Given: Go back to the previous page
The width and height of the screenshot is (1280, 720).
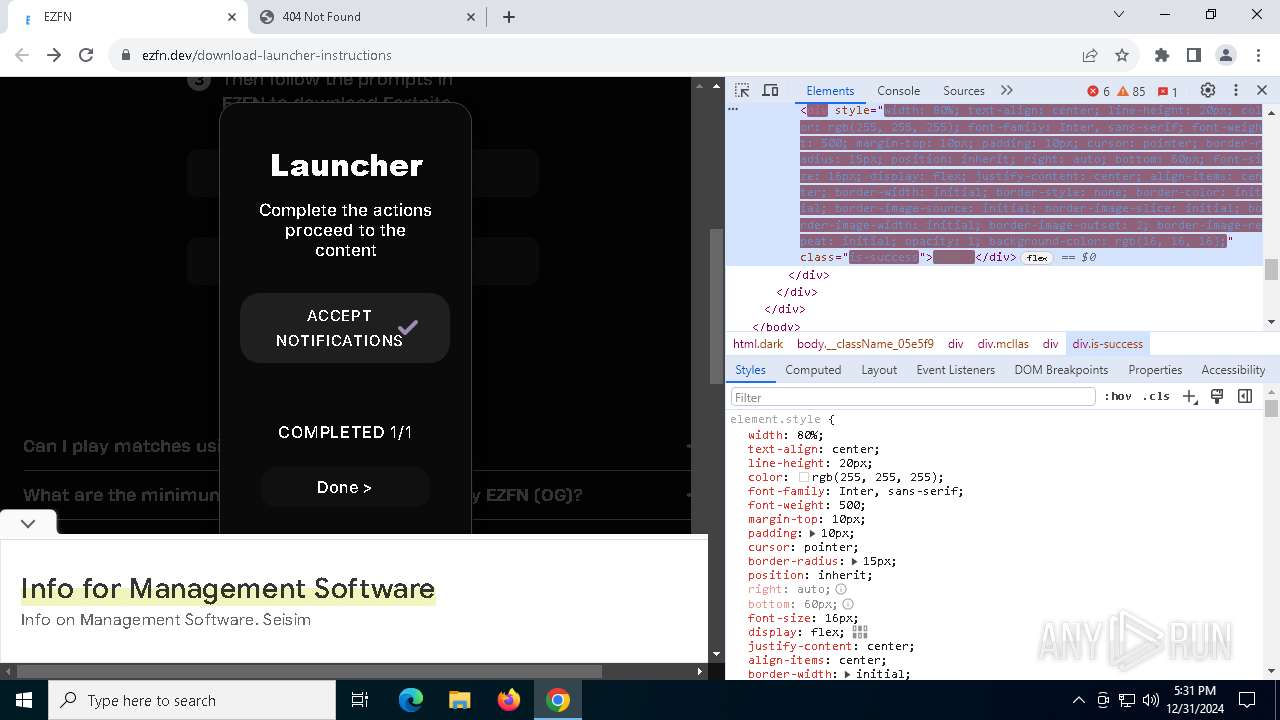Looking at the screenshot, I should (22, 55).
